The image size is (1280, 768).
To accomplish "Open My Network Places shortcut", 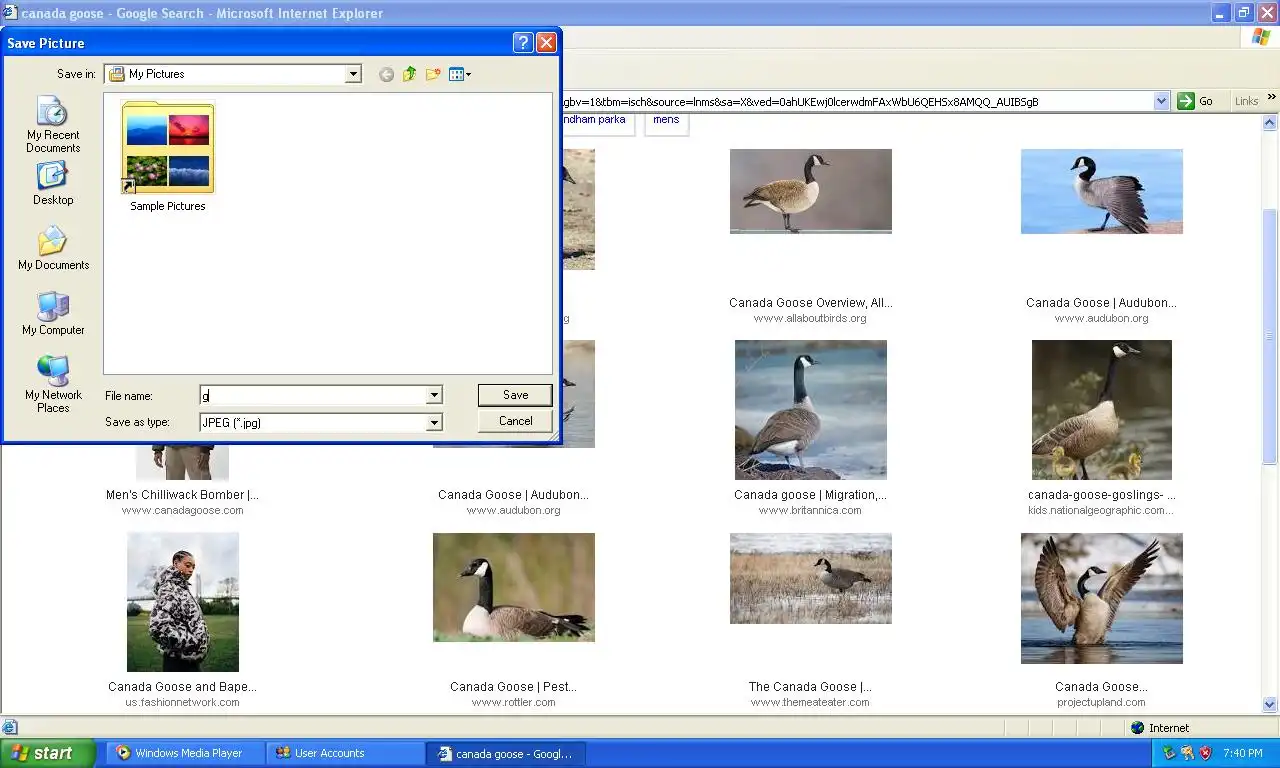I will coord(53,384).
